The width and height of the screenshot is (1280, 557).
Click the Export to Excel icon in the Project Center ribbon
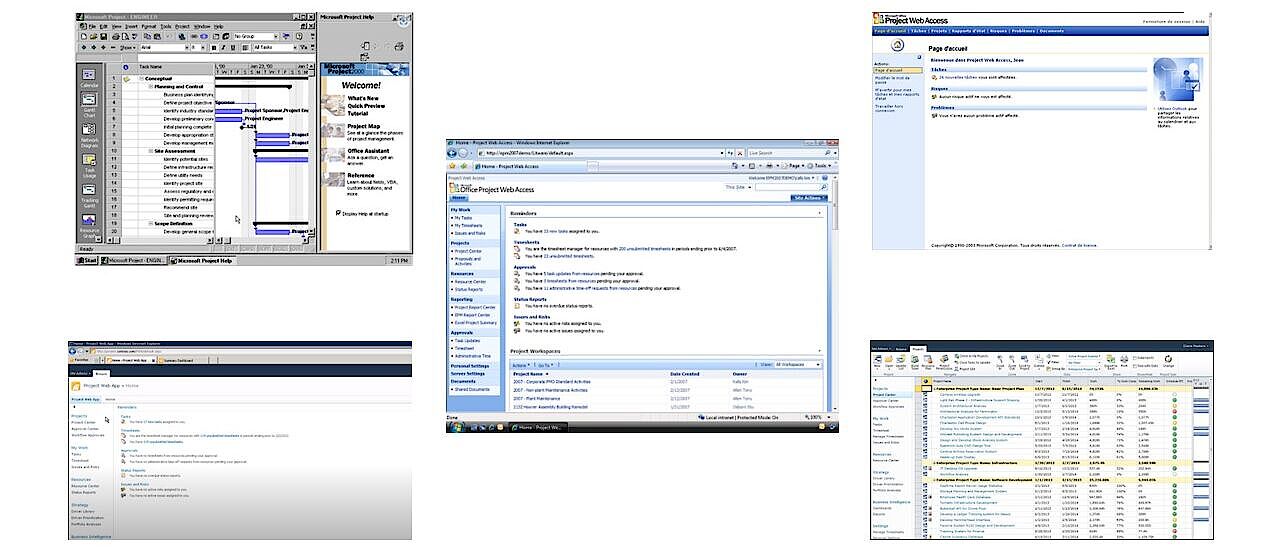coord(1110,362)
